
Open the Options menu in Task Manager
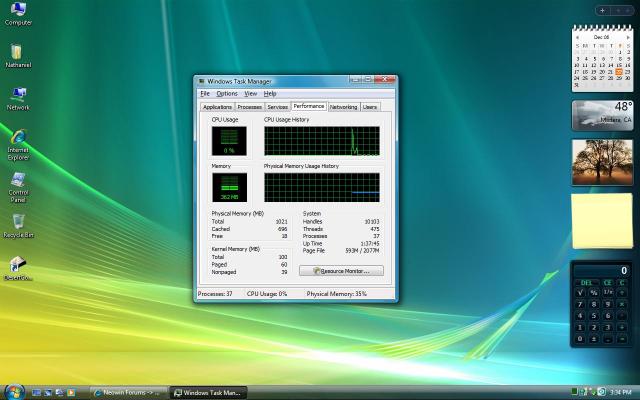(x=227, y=93)
